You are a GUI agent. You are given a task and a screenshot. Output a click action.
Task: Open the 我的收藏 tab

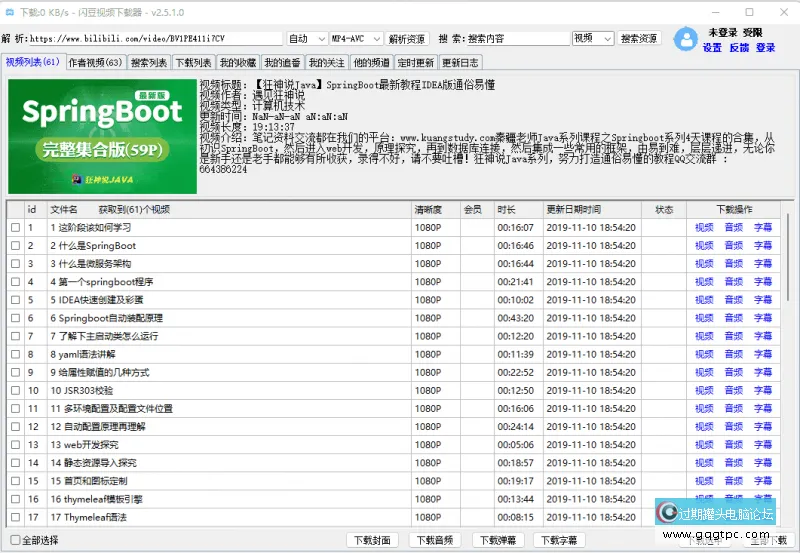pyautogui.click(x=238, y=63)
